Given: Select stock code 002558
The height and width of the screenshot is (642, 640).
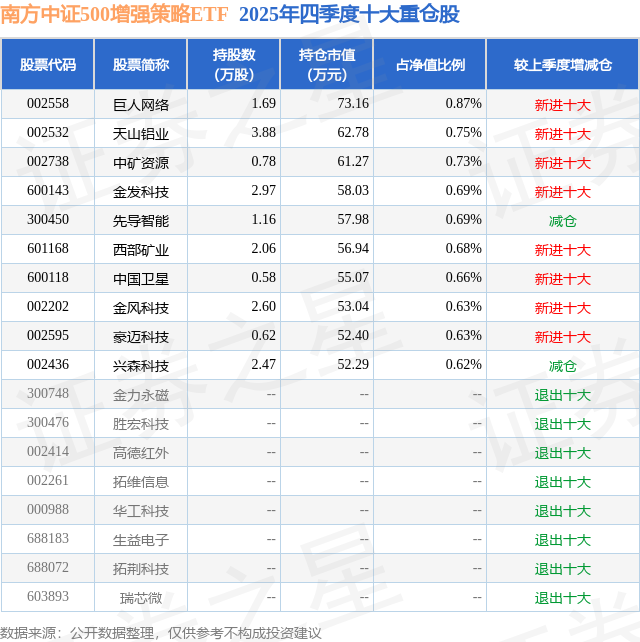Looking at the screenshot, I should click(x=48, y=104).
